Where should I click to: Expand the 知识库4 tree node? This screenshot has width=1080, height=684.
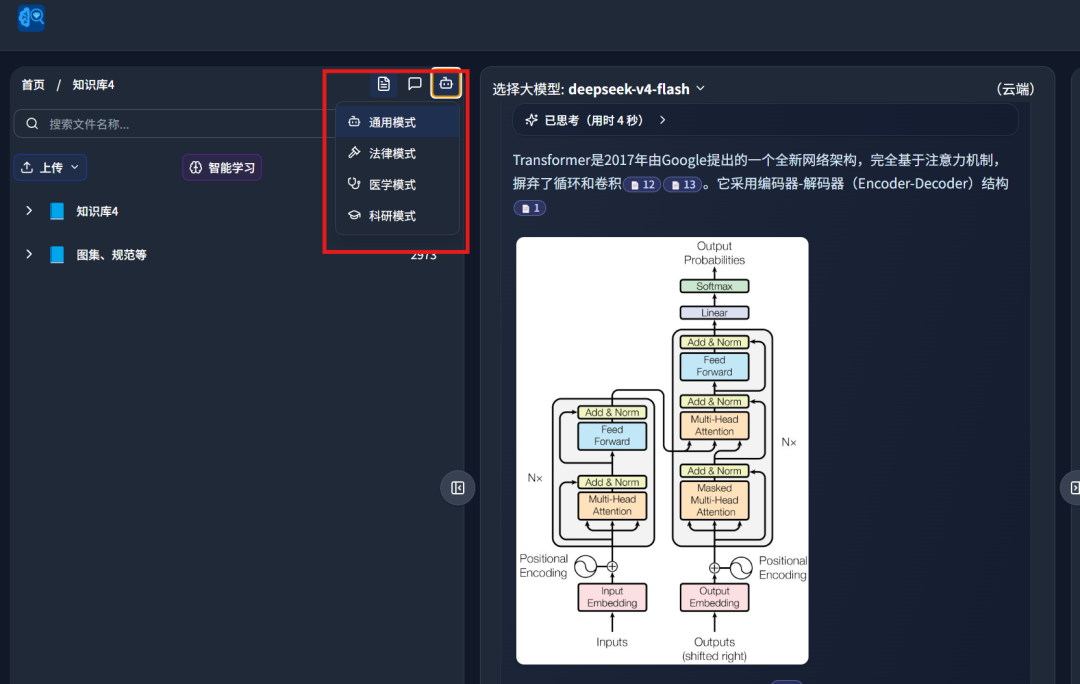click(29, 211)
